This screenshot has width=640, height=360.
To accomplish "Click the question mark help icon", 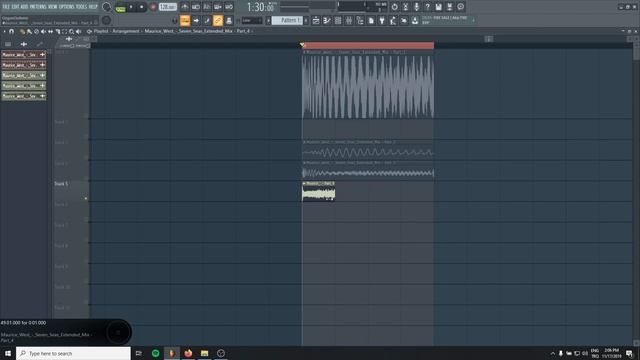I will pyautogui.click(x=428, y=7).
